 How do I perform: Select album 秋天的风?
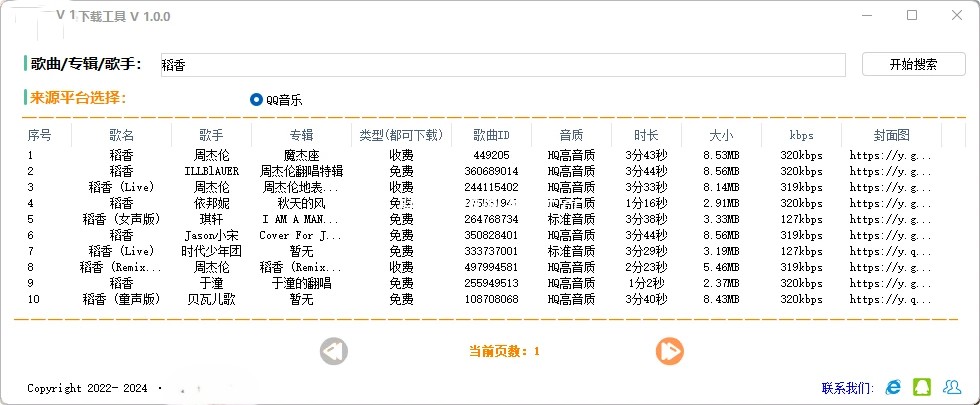pyautogui.click(x=301, y=203)
